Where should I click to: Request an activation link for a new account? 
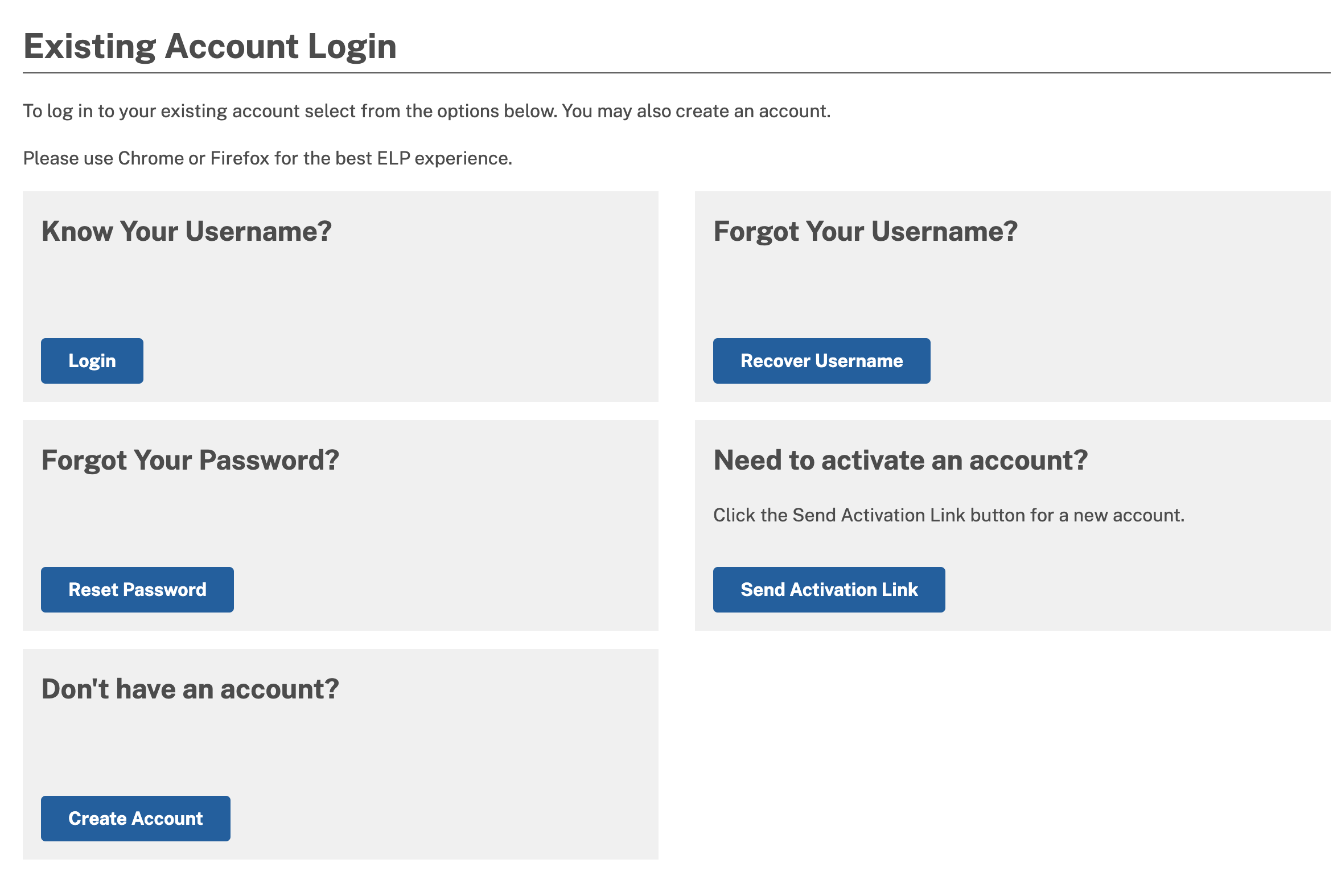[x=829, y=589]
